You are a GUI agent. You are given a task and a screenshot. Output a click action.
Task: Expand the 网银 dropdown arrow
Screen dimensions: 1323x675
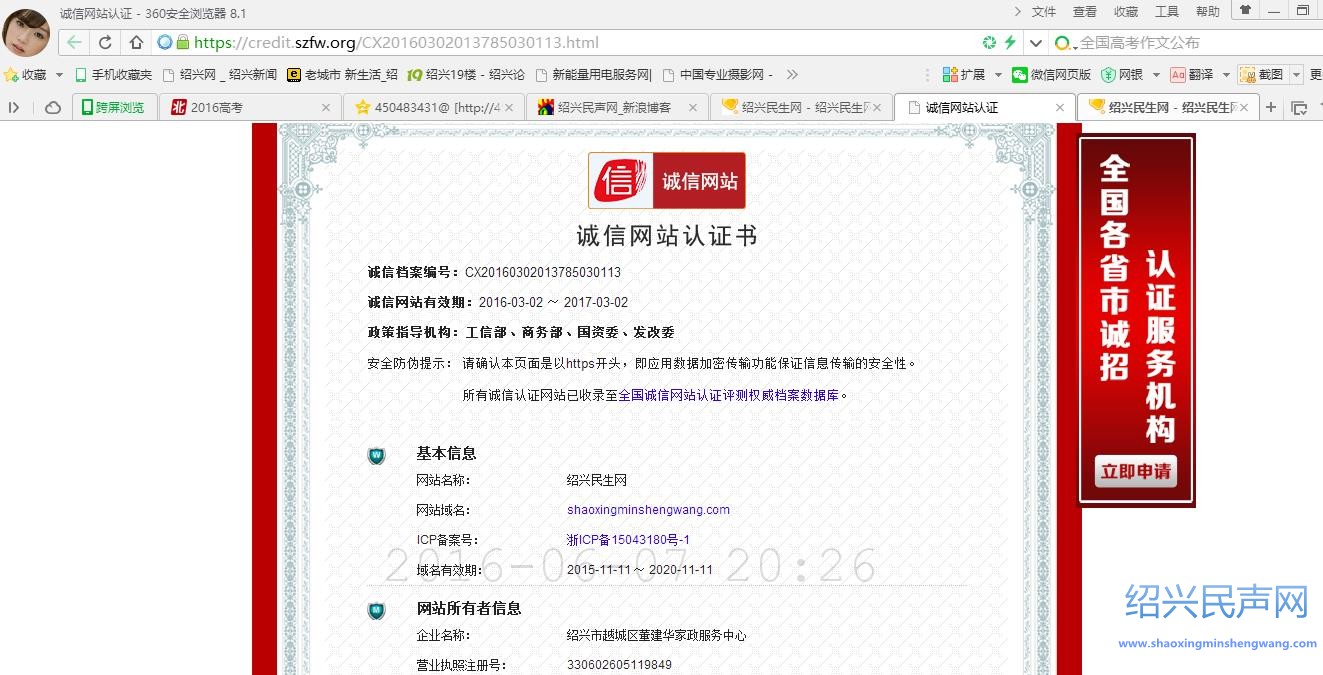[1155, 75]
